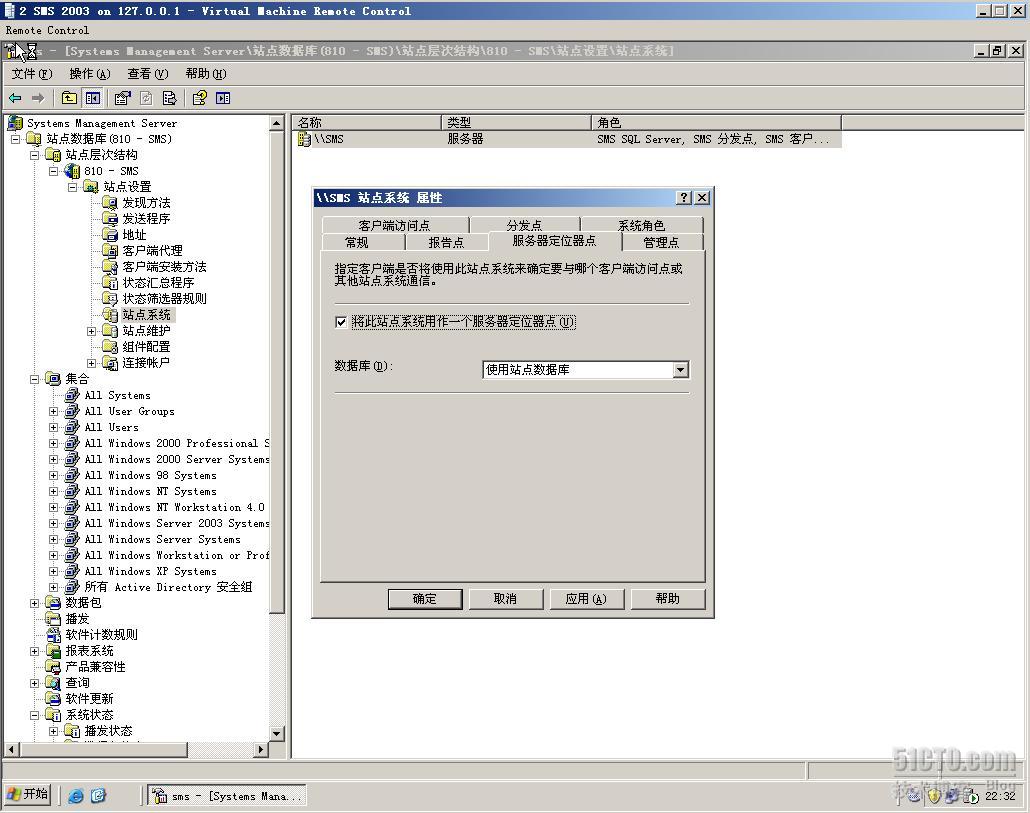Click the Refresh toolbar icon
The height and width of the screenshot is (813, 1030).
[146, 98]
